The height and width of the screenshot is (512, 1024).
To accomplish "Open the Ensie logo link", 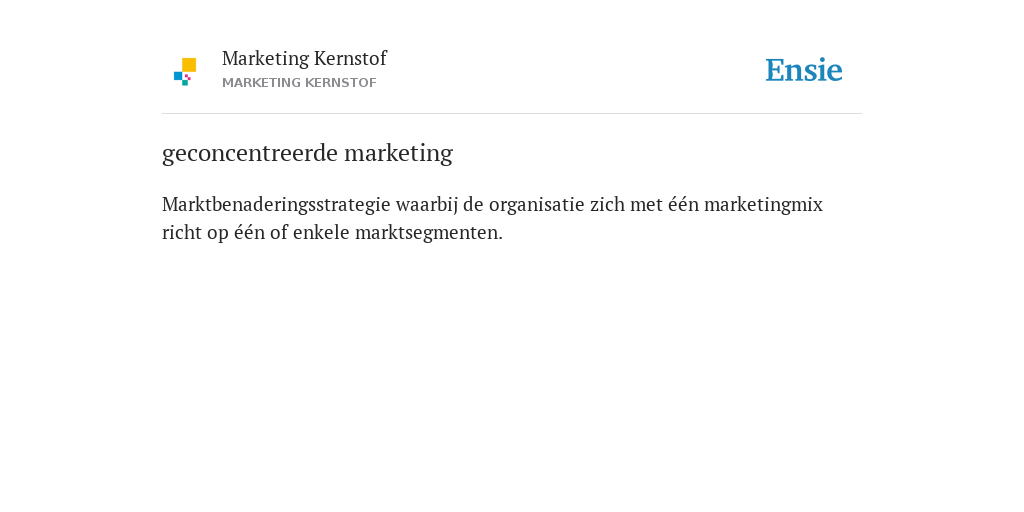I will 804,70.
